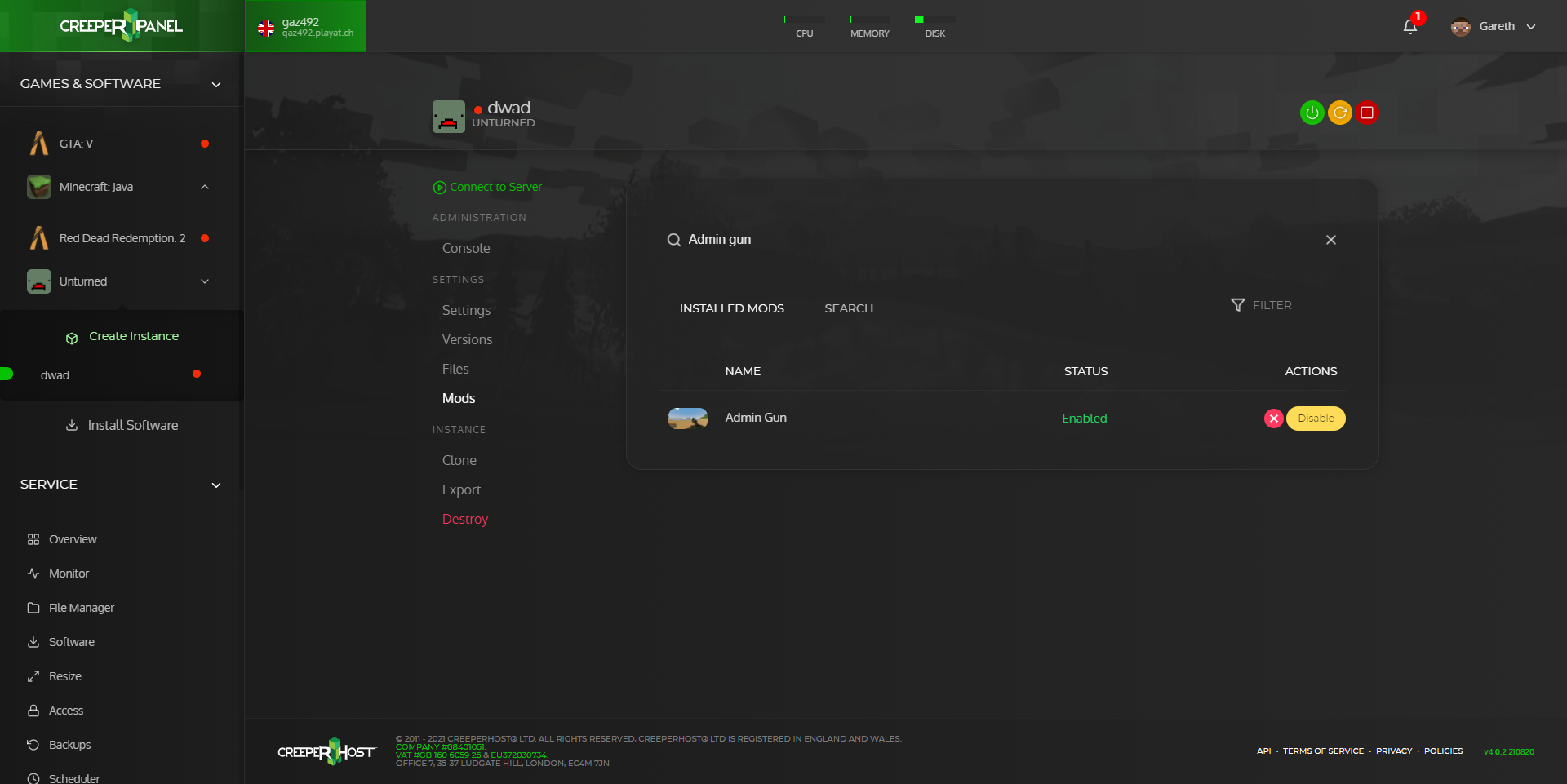Viewport: 1567px width, 784px height.
Task: Click the red remove icon for Admin Gun
Action: click(x=1273, y=419)
